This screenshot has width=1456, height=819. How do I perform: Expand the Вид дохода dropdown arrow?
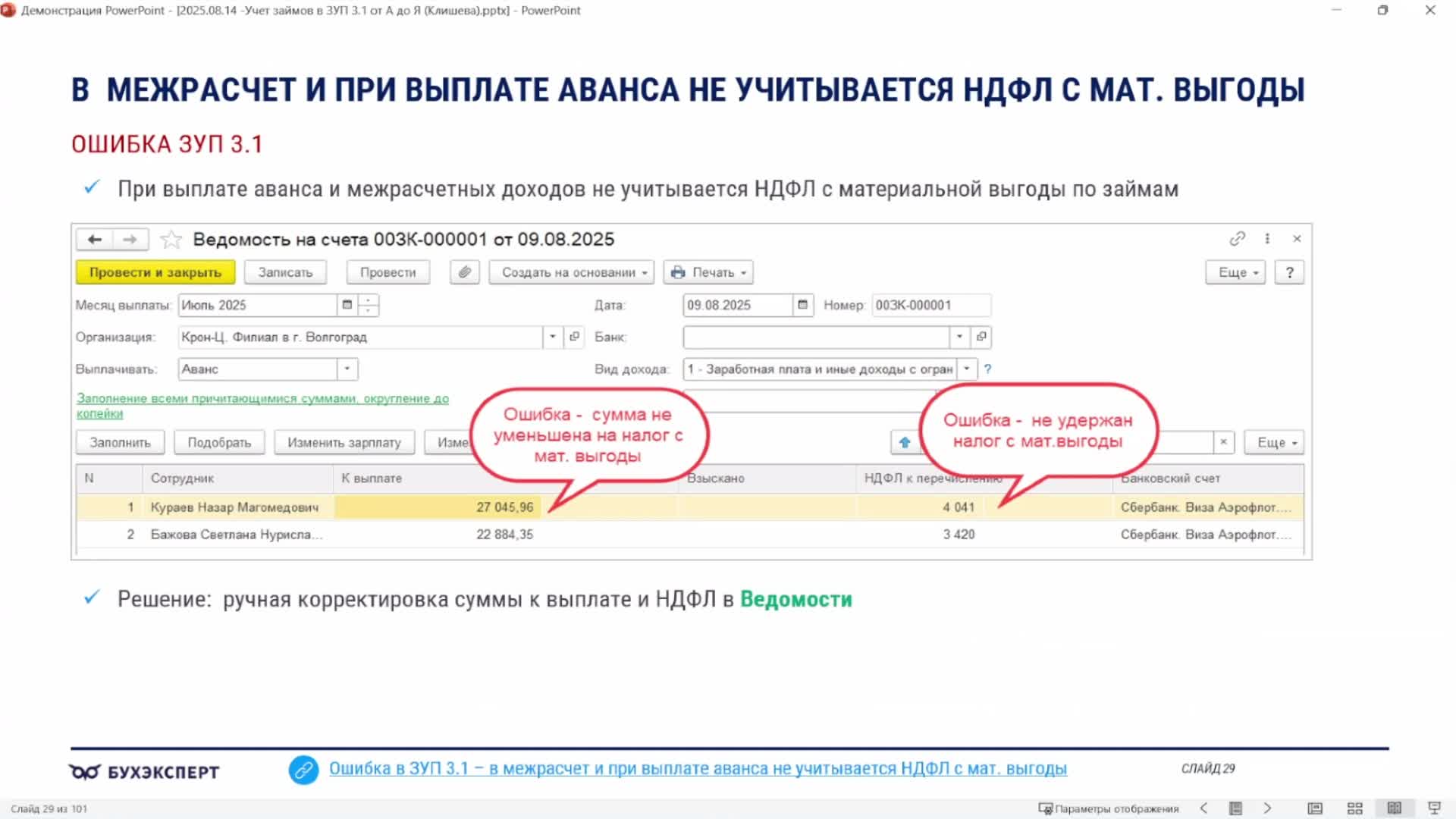point(967,369)
